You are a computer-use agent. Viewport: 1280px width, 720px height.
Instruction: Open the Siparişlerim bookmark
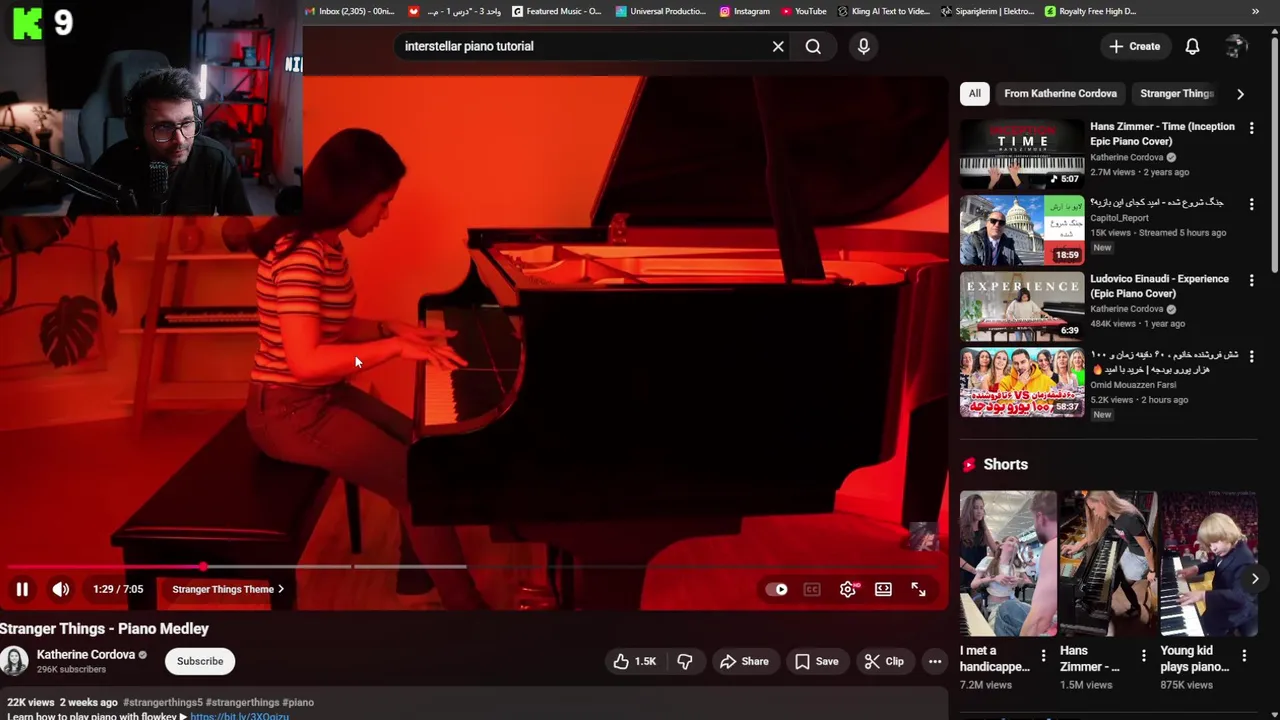(x=988, y=11)
